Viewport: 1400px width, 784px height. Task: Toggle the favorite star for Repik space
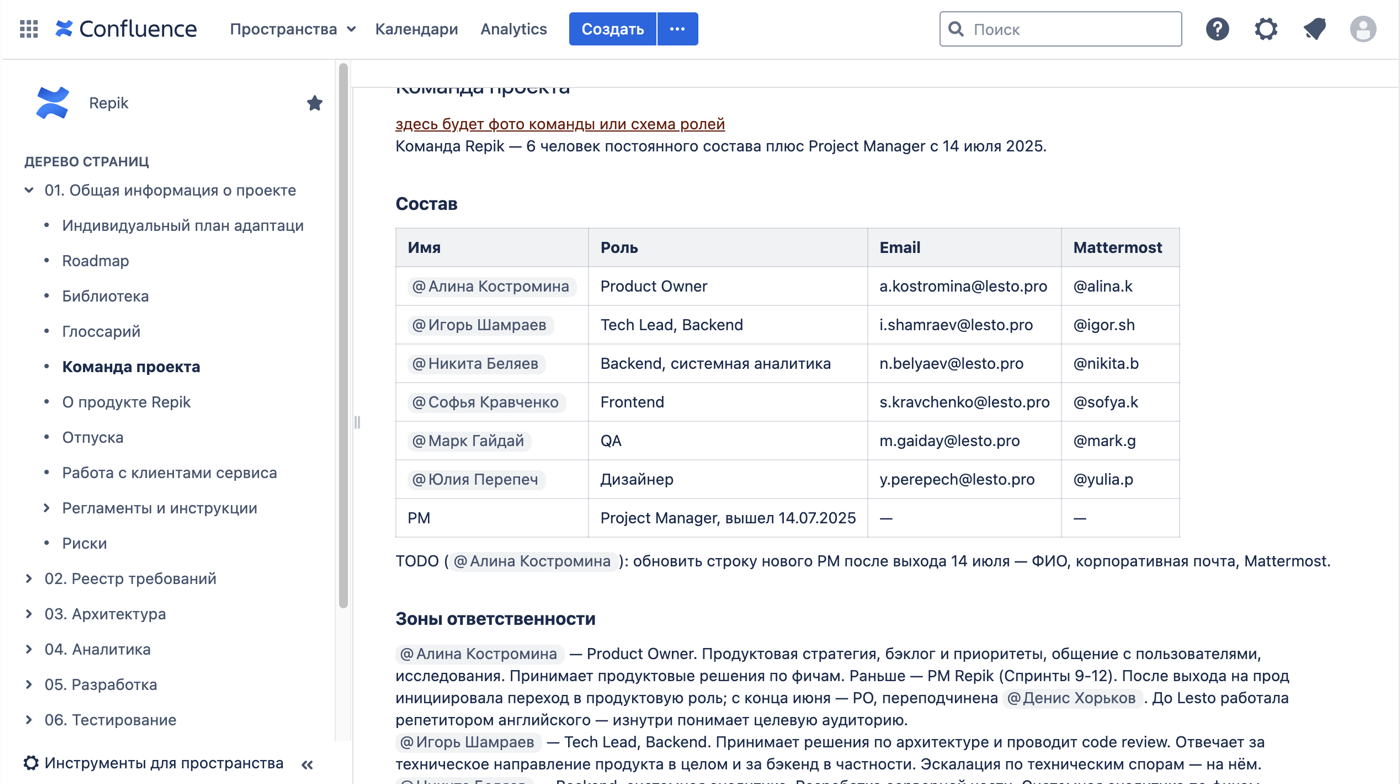(315, 103)
